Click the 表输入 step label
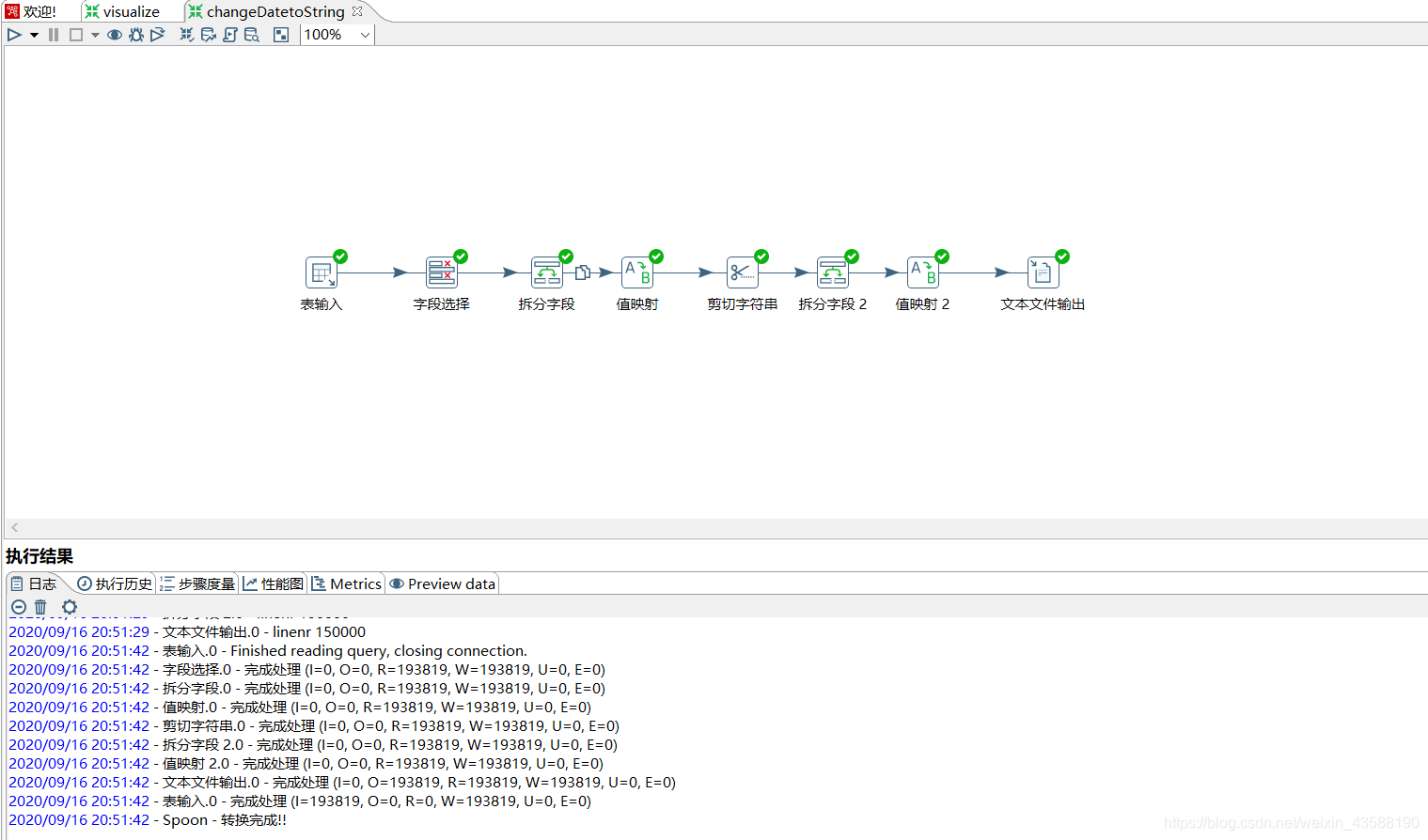The height and width of the screenshot is (840, 1428). pyautogui.click(x=322, y=304)
